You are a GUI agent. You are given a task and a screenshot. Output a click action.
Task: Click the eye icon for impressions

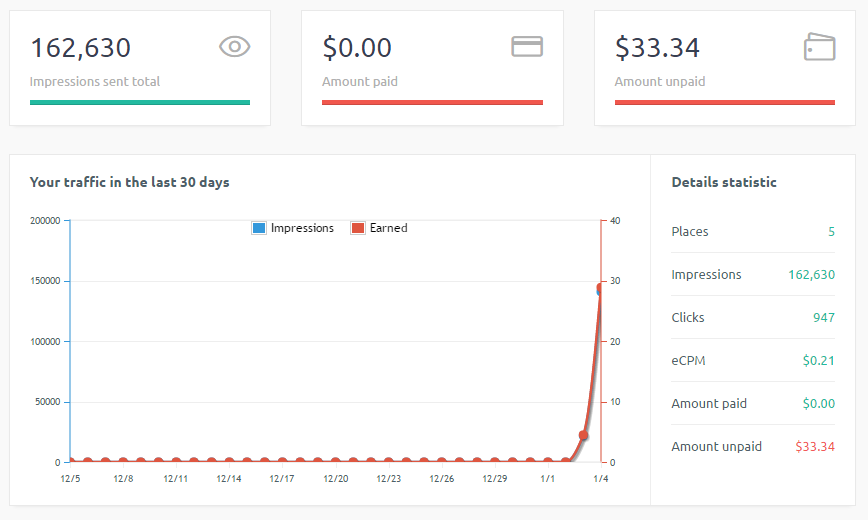(x=234, y=46)
